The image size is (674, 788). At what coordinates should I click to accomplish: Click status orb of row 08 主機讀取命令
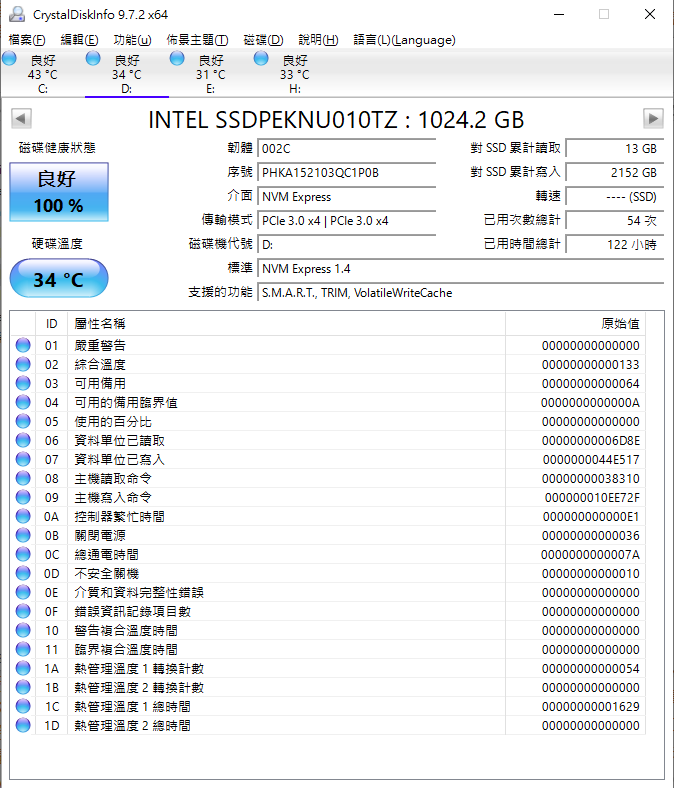click(23, 478)
